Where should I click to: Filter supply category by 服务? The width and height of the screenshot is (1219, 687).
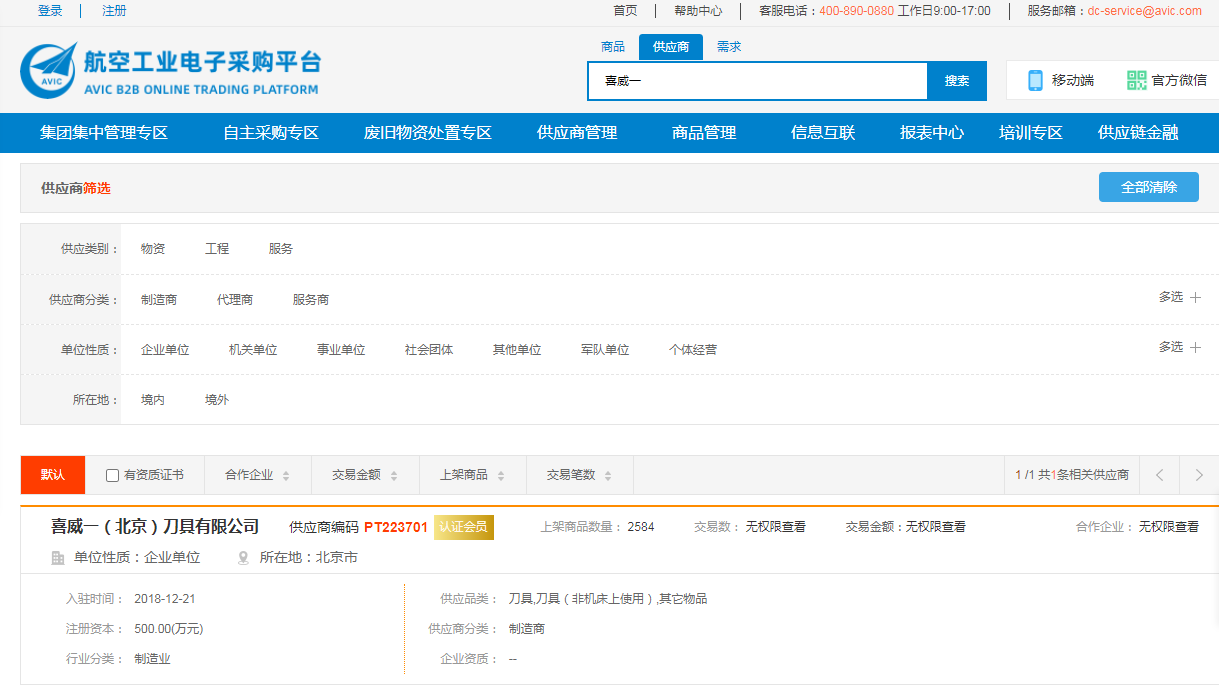[281, 249]
